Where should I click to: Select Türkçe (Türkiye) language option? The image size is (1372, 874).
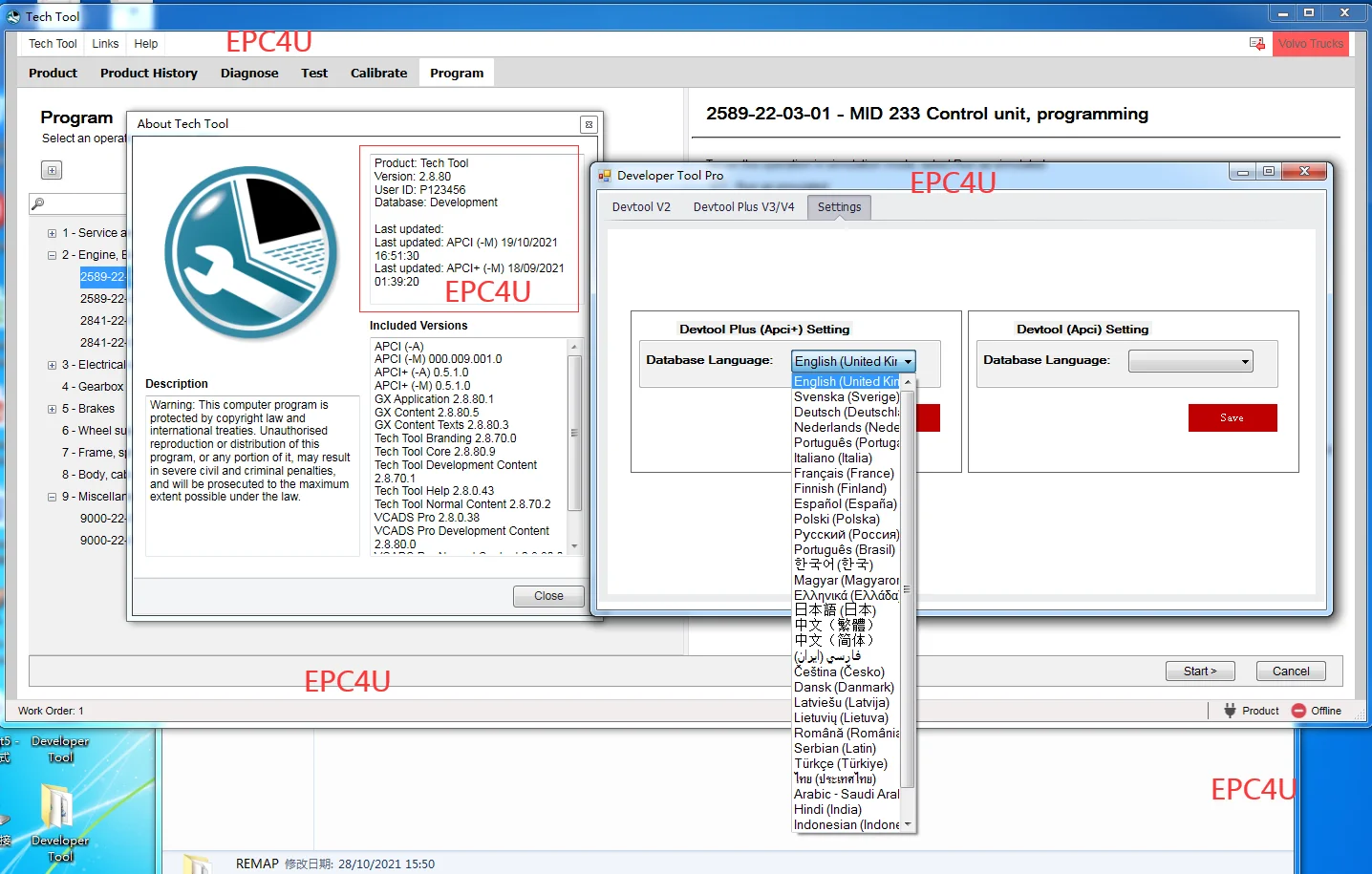[847, 764]
